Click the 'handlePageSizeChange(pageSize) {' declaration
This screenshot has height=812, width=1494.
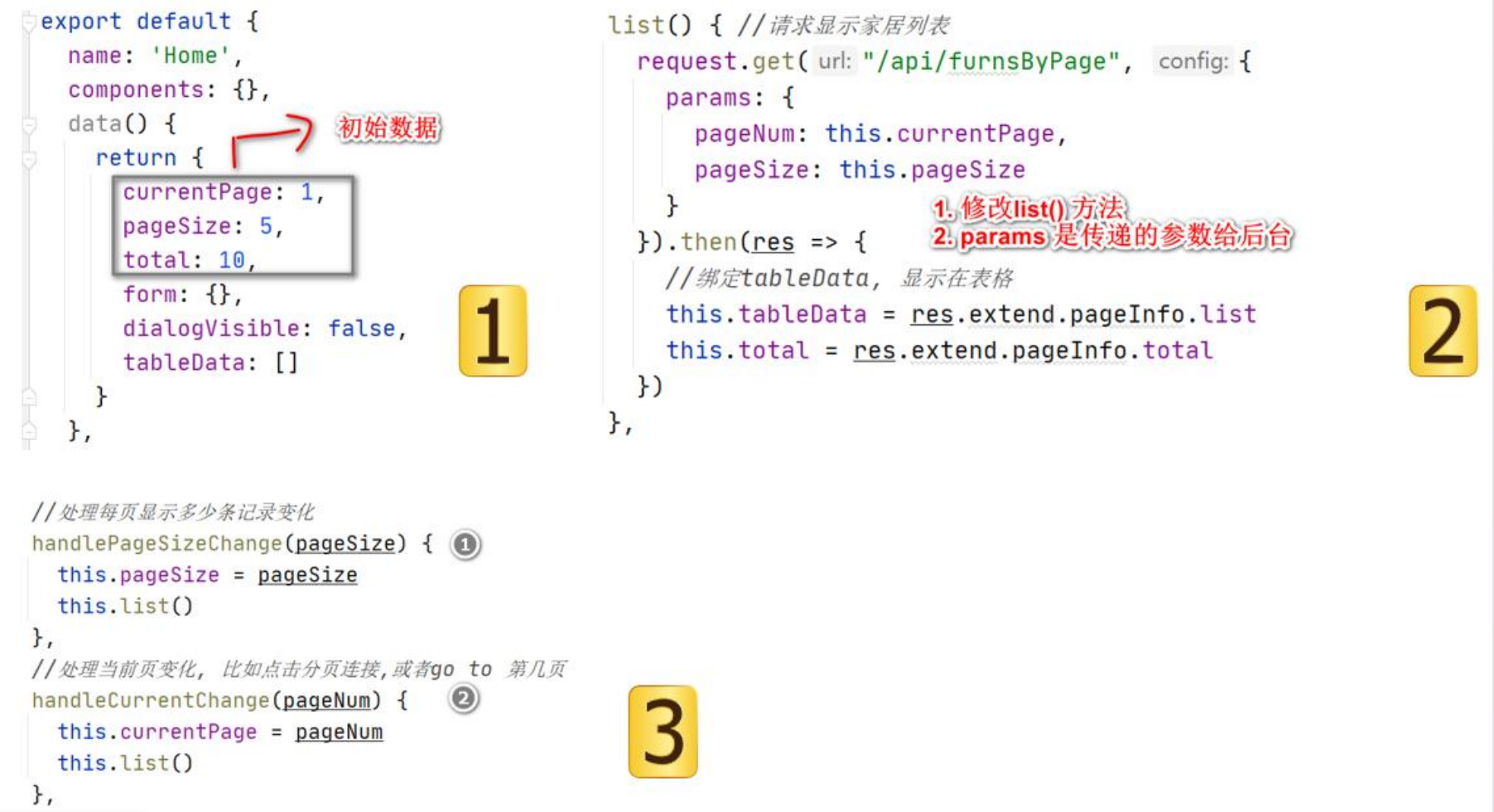click(x=233, y=544)
